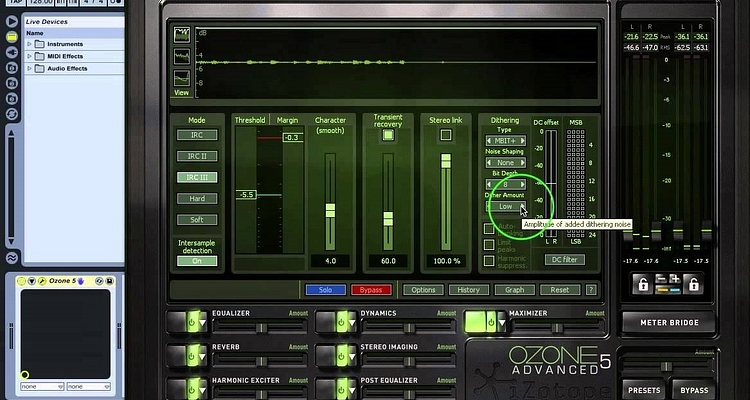Collapse the Ozone 5 device unfold triangle

coord(32,281)
